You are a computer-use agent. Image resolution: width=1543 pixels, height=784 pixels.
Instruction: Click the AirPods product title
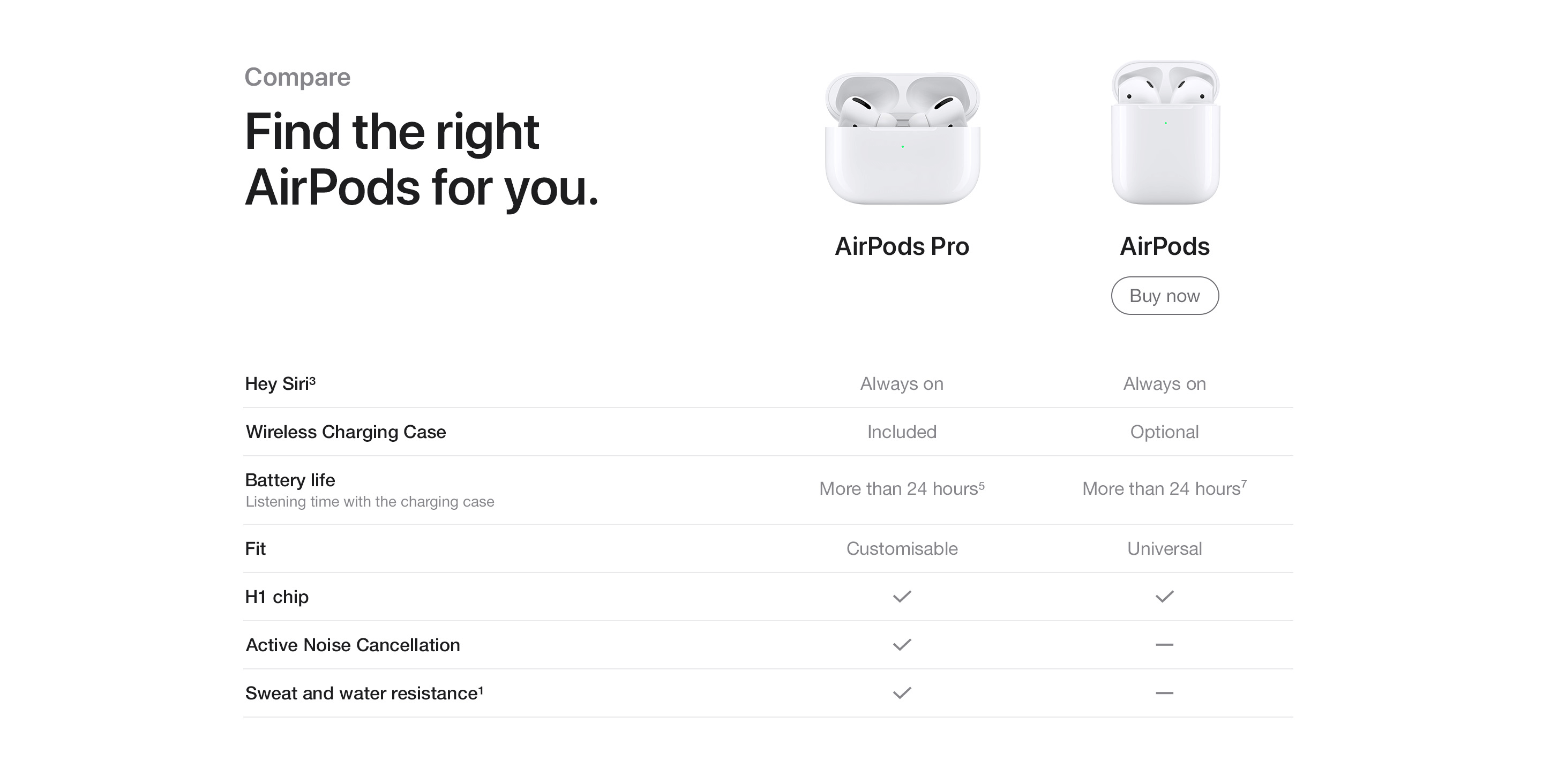click(1164, 246)
